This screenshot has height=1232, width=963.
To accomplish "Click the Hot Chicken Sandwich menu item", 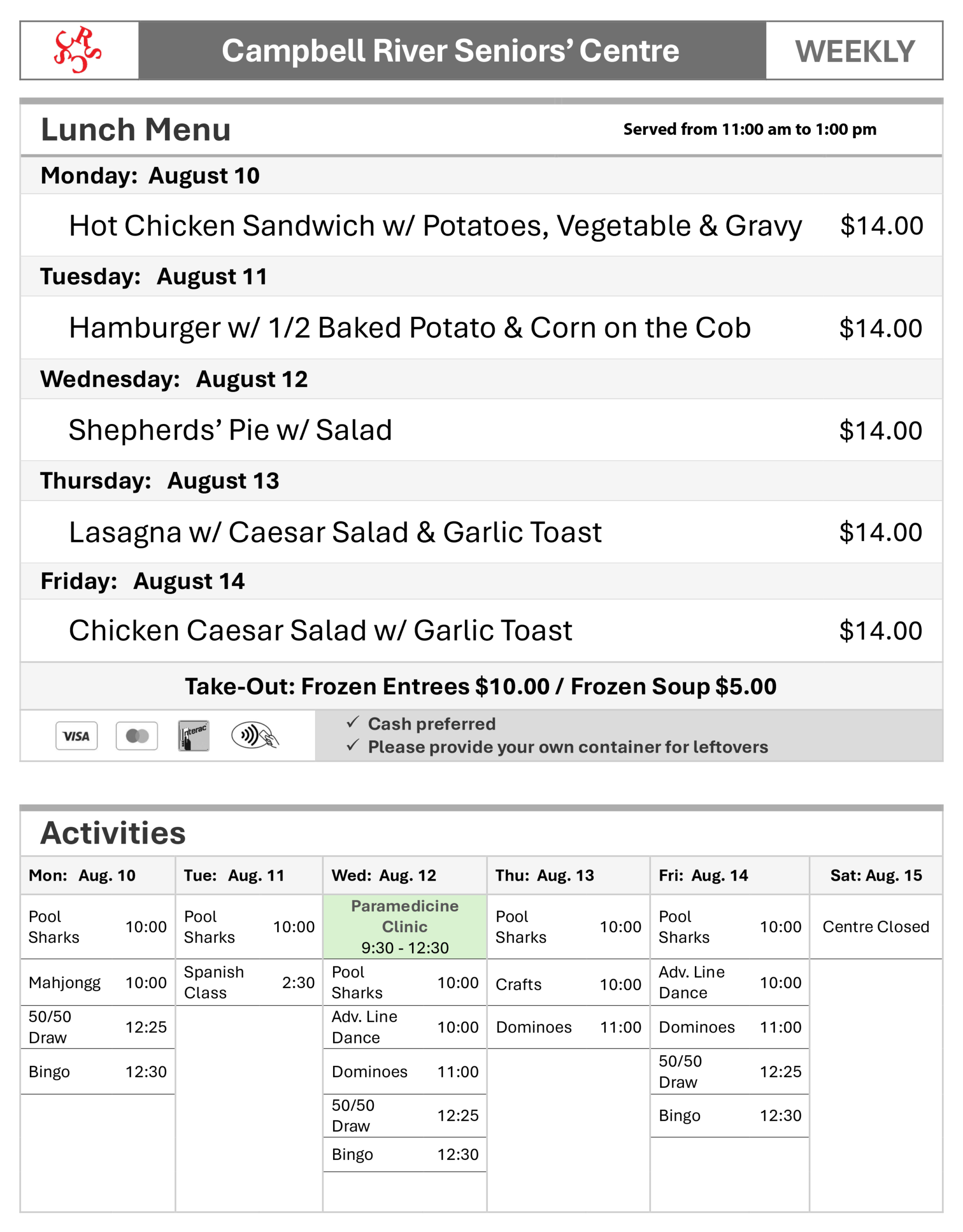I will pos(436,226).
